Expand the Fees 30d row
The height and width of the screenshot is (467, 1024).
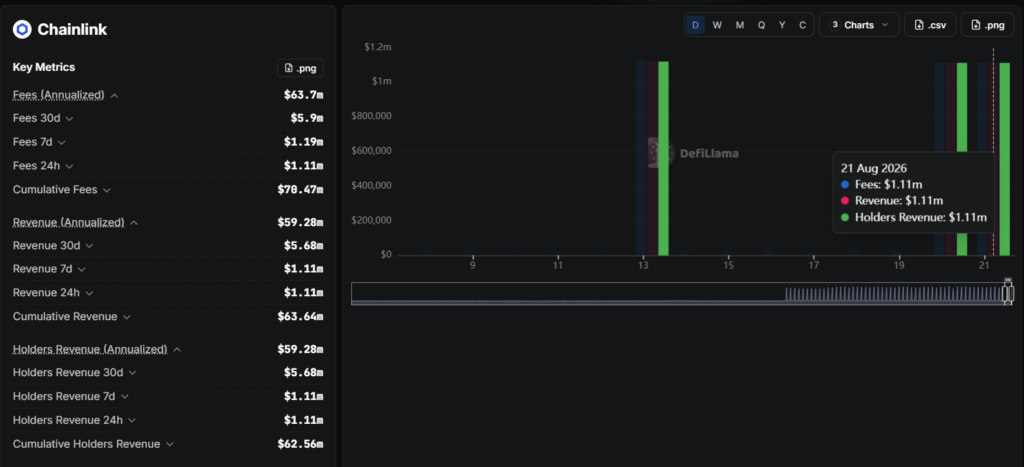coord(69,119)
